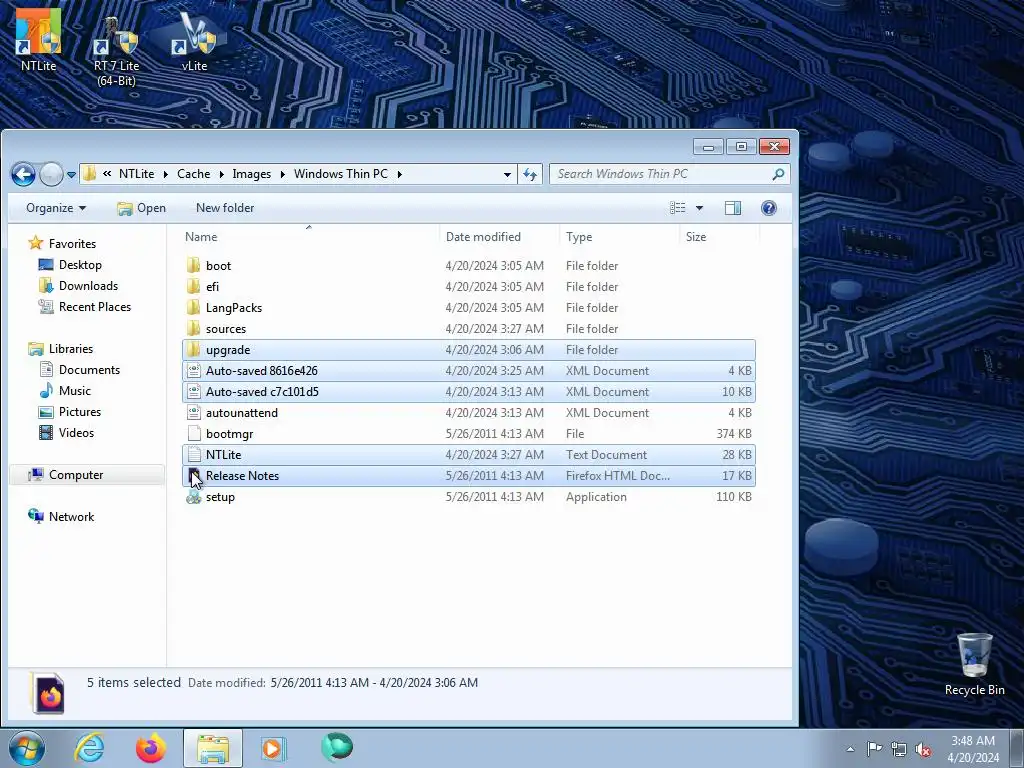Open Windows Media Player from the taskbar
Image resolution: width=1024 pixels, height=768 pixels.
(273, 748)
